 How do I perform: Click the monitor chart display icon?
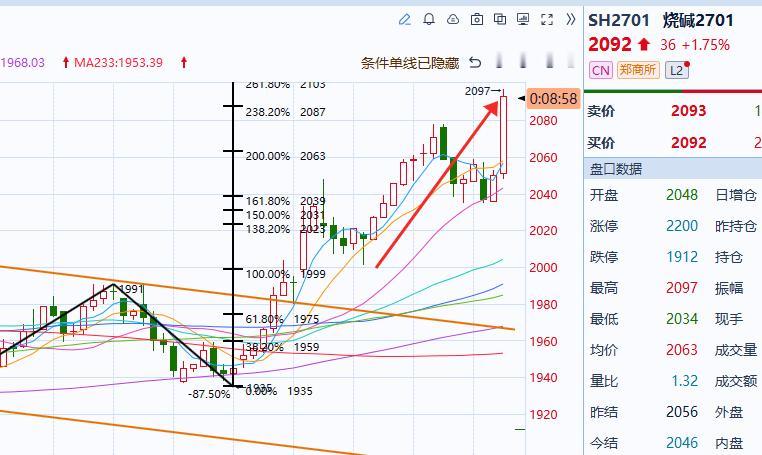tap(523, 19)
